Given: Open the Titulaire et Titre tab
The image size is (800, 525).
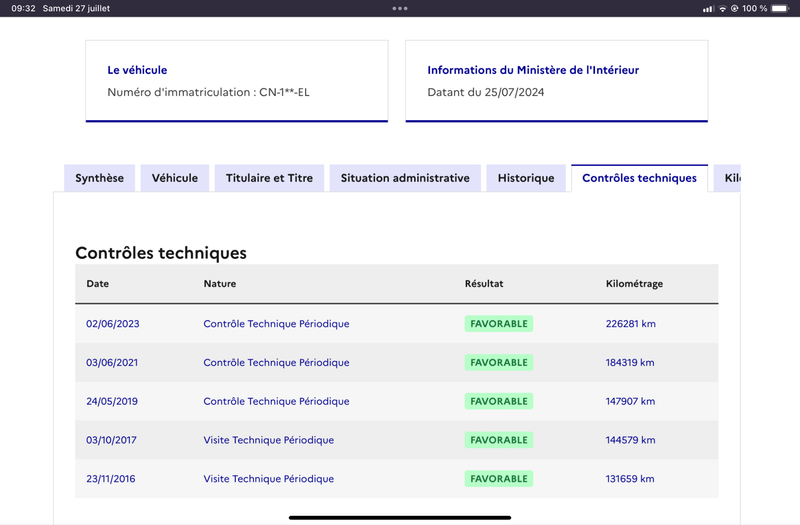Looking at the screenshot, I should [269, 178].
